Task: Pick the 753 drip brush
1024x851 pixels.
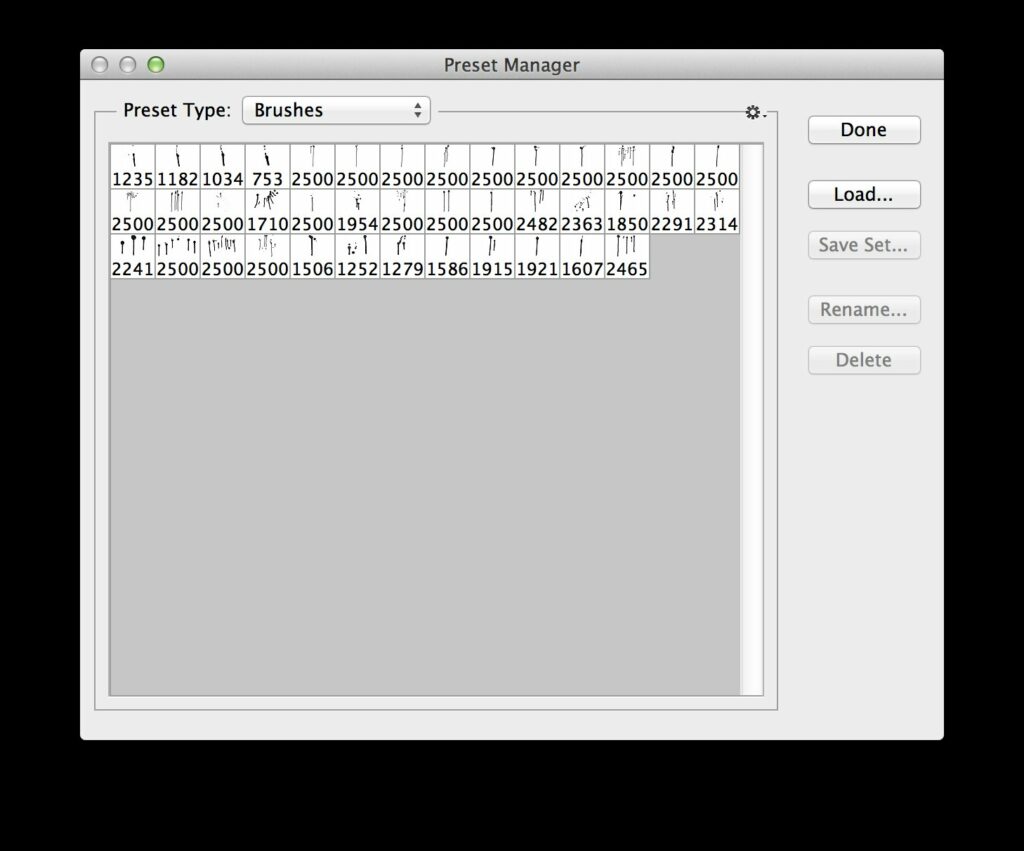Action: click(x=267, y=167)
